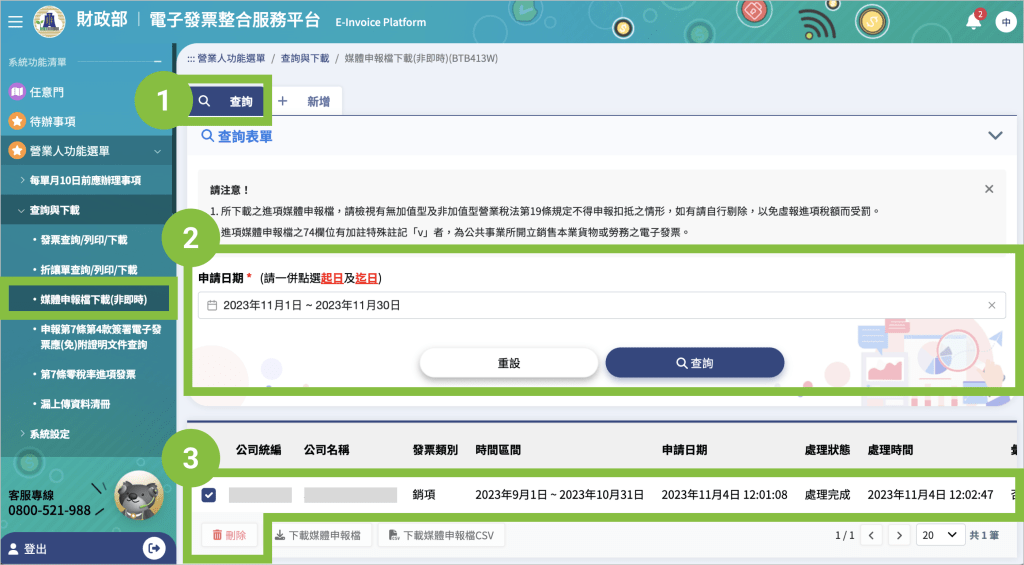Clear the date range with X icon
The width and height of the screenshot is (1024, 565).
click(991, 305)
